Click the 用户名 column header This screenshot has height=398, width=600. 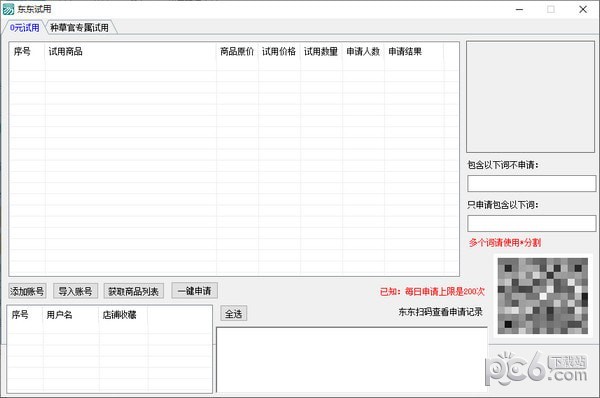point(71,315)
